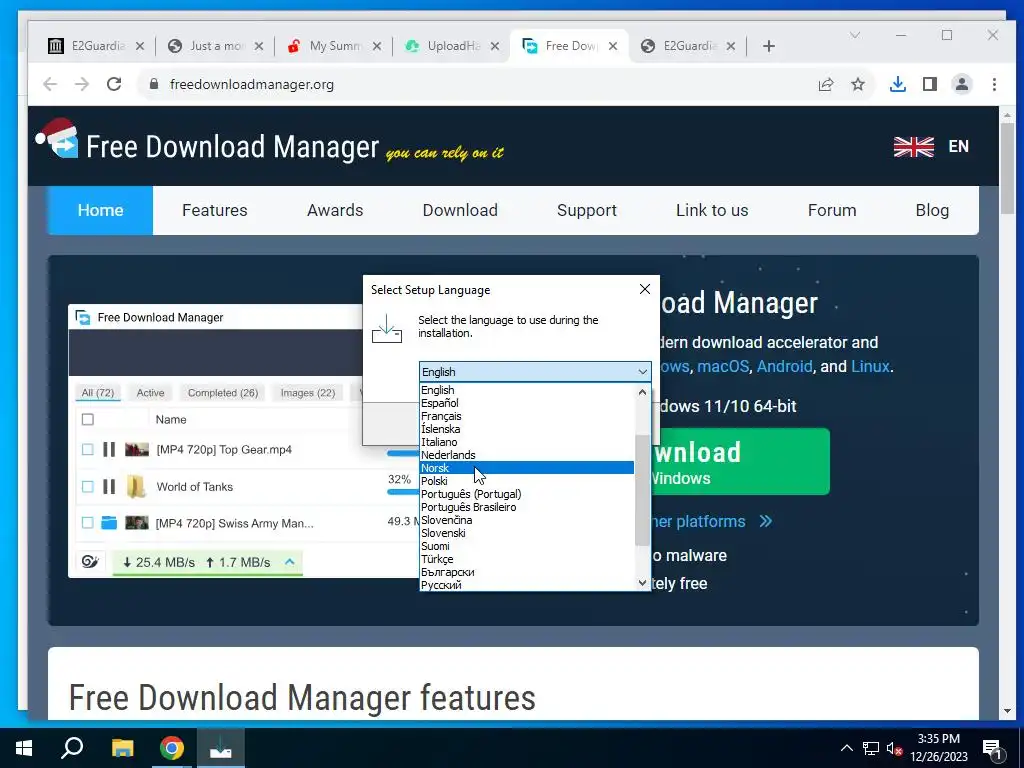This screenshot has height=768, width=1024.
Task: Open the Chrome profile avatar
Action: (962, 84)
